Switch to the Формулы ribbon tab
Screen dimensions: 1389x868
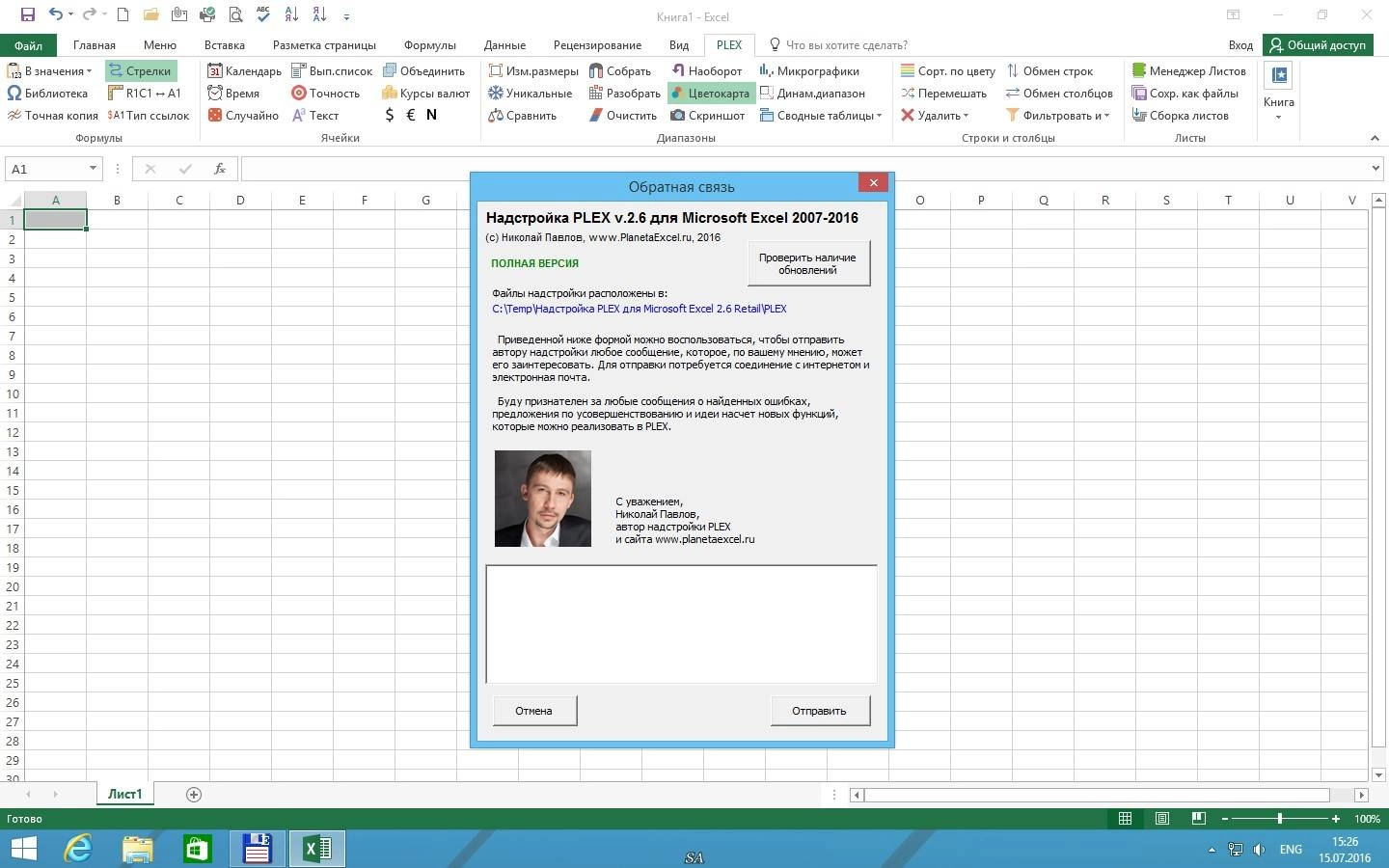point(430,45)
